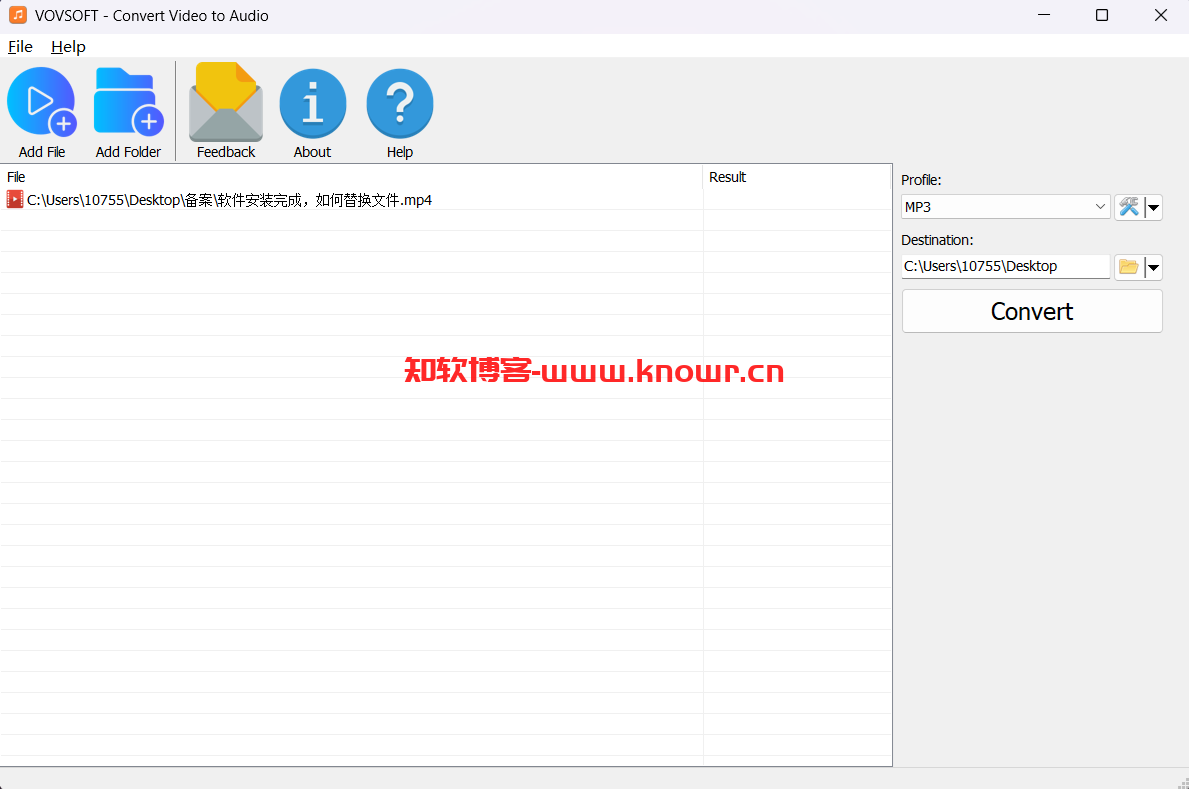Viewport: 1189px width, 789px height.
Task: Expand the MP3 profile combo box
Action: click(x=1005, y=206)
